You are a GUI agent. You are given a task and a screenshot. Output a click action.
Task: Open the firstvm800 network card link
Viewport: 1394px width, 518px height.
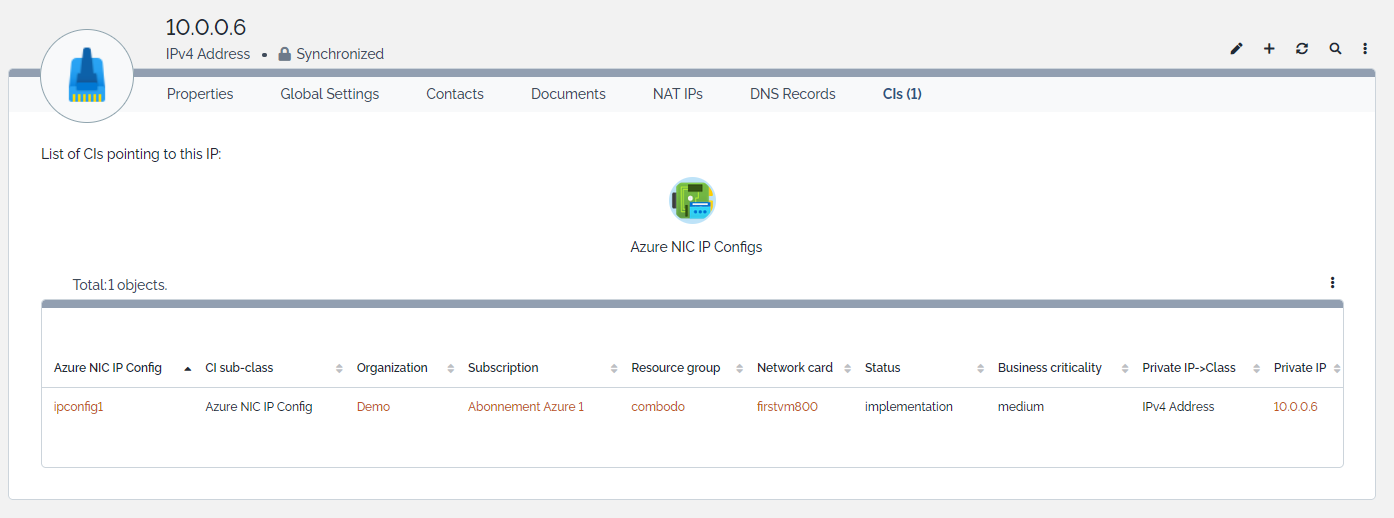787,407
